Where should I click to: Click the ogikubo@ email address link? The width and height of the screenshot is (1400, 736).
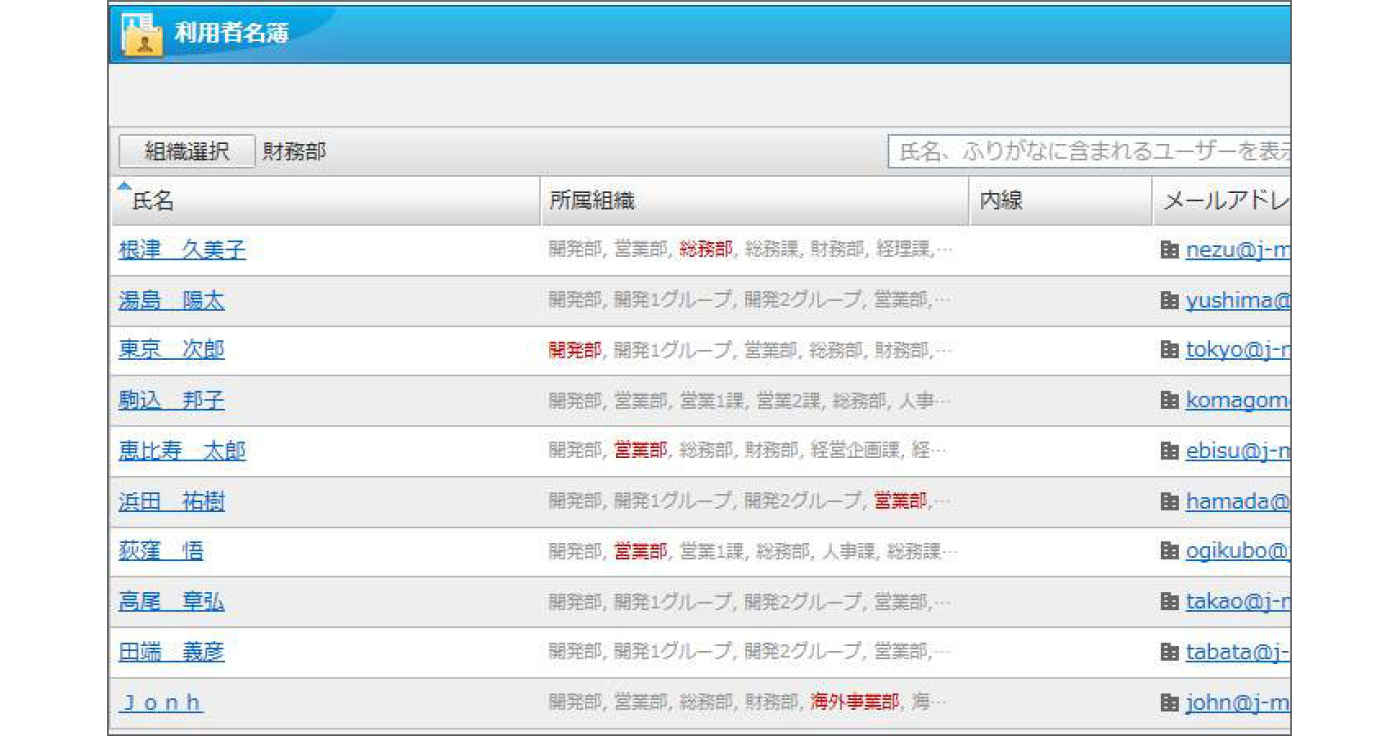click(x=1238, y=551)
